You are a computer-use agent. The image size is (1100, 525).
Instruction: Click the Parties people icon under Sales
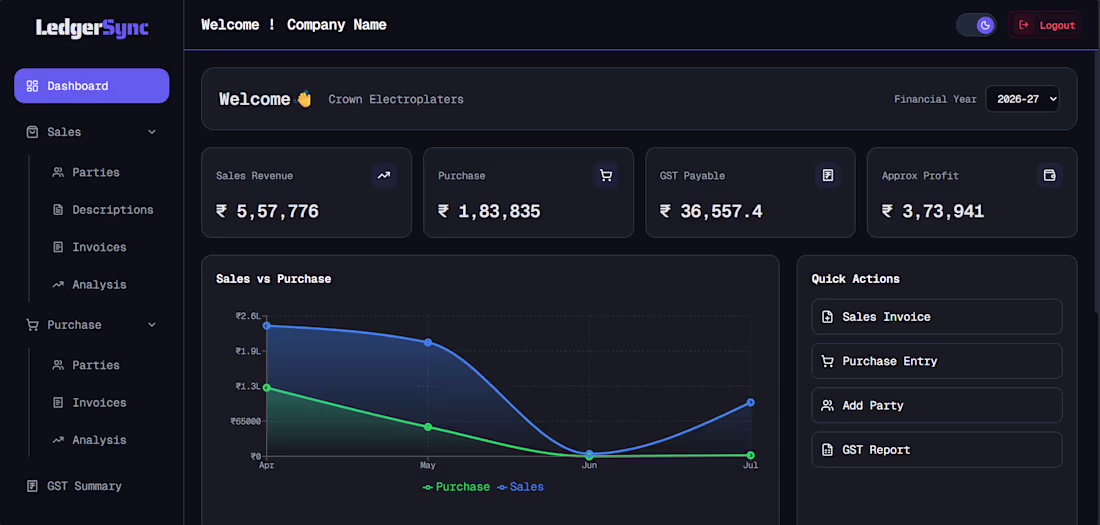(x=58, y=172)
